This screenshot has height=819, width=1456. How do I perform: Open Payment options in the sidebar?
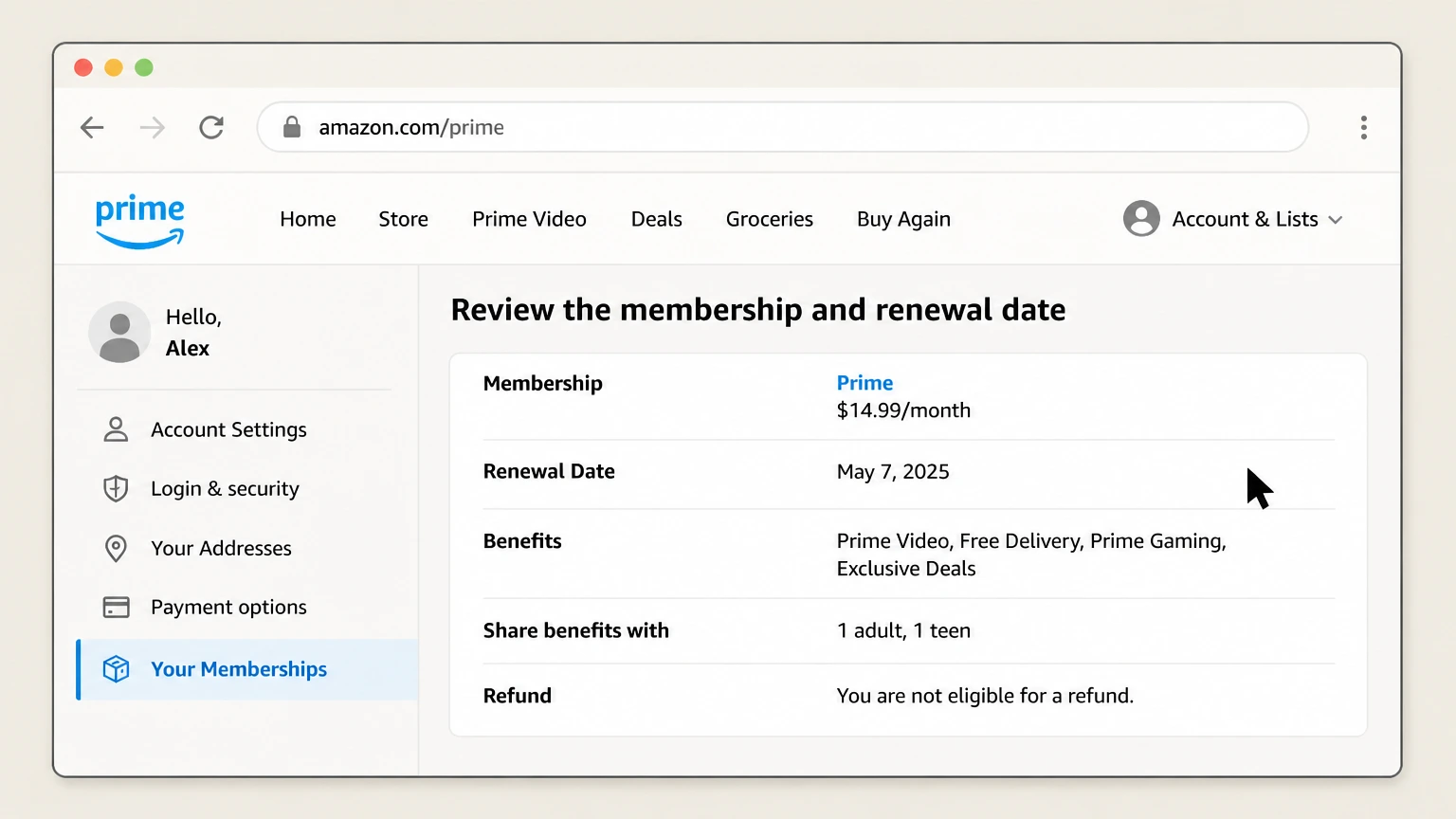tap(228, 607)
